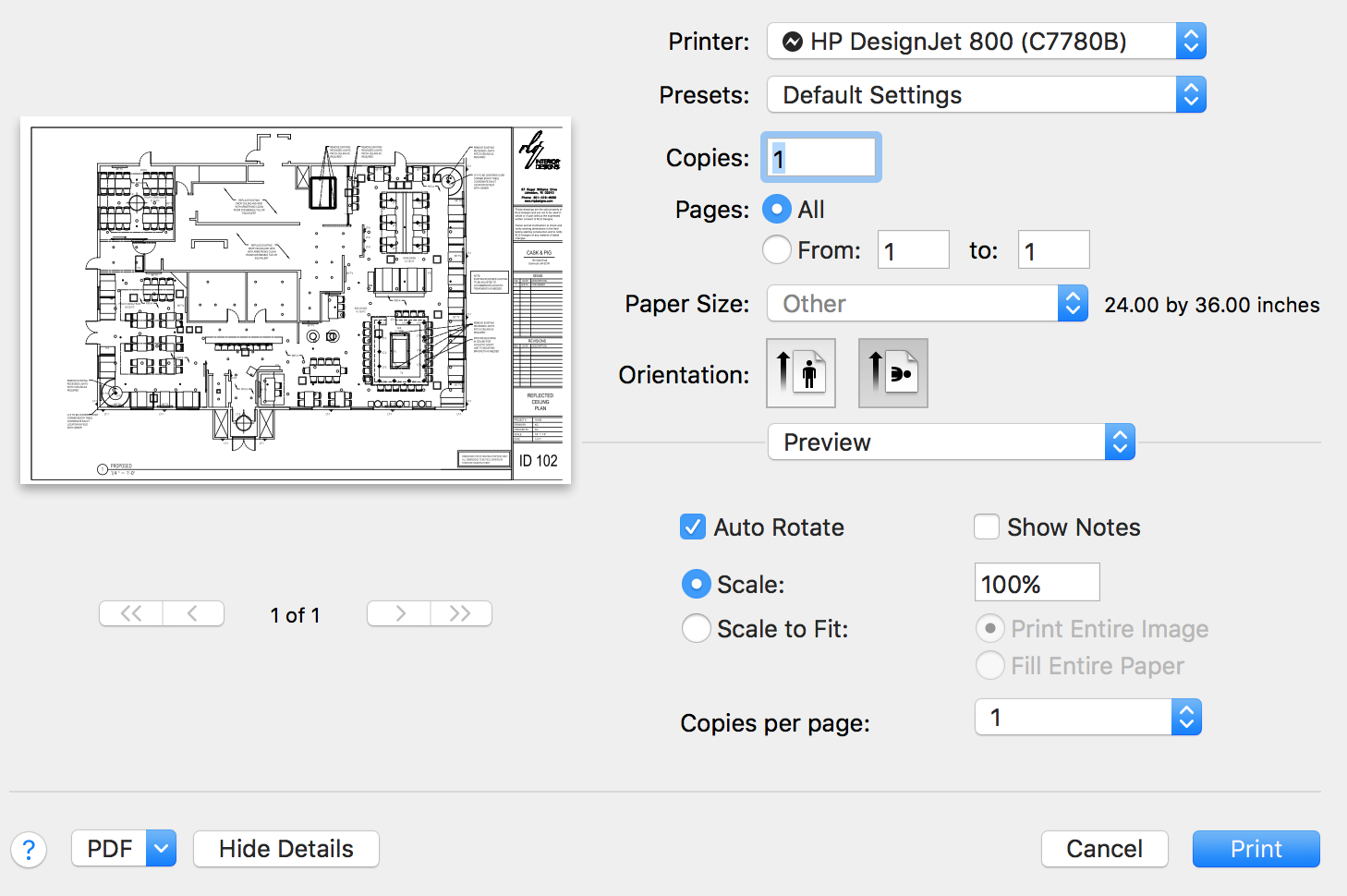The image size is (1347, 896).
Task: Go to previous page in preview
Action: tap(193, 613)
